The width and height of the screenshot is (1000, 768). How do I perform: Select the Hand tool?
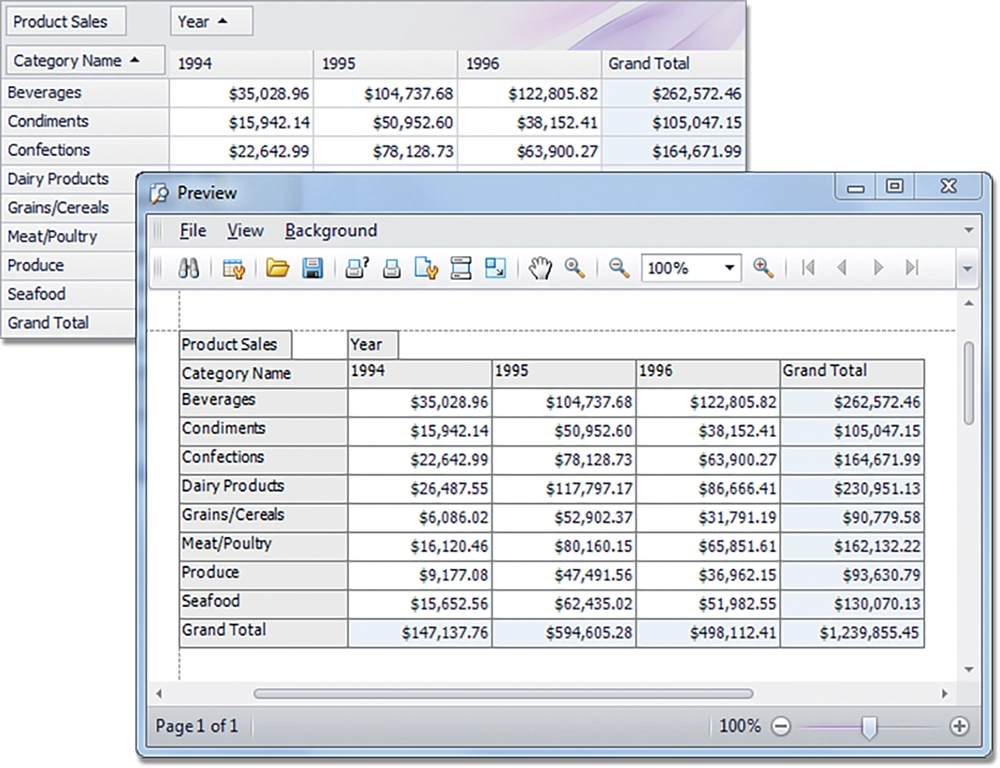pyautogui.click(x=540, y=268)
